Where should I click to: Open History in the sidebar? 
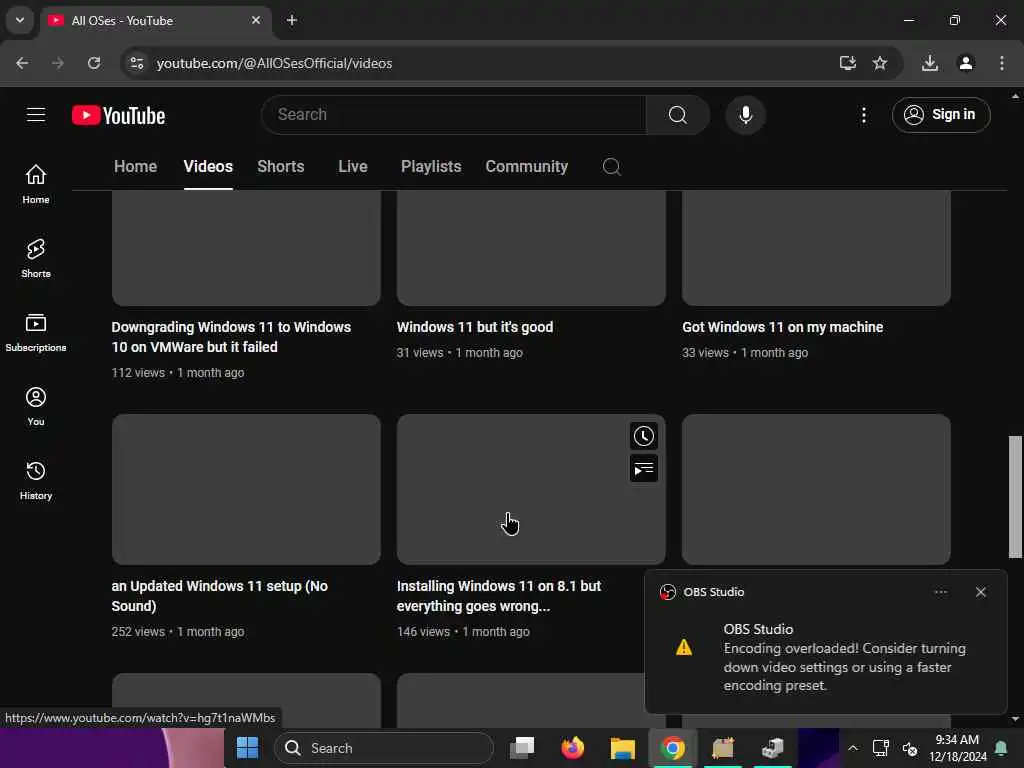tap(36, 480)
